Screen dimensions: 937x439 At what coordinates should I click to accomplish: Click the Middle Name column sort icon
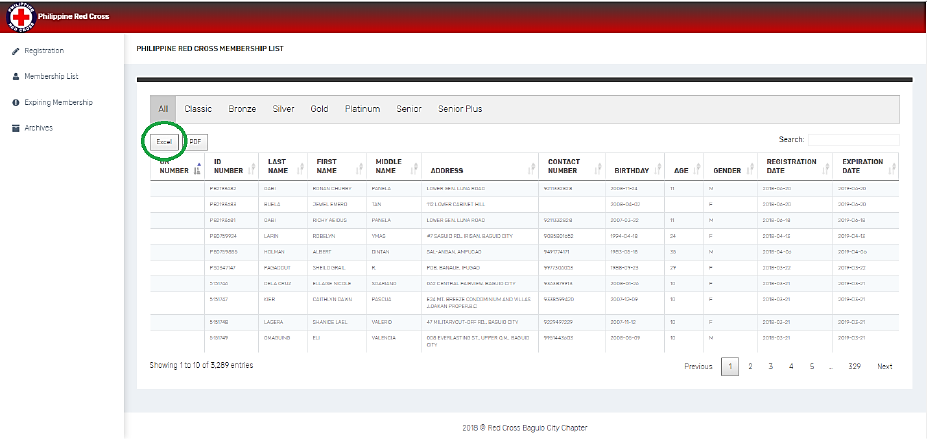[x=415, y=170]
